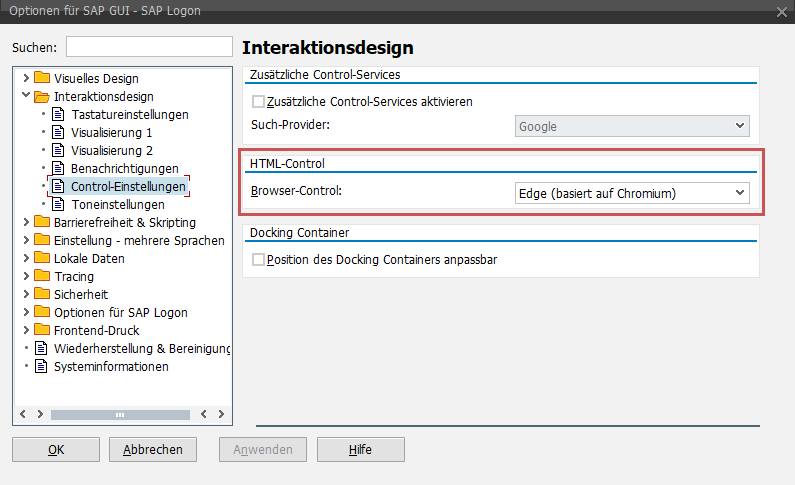Screen dimensions: 795x485
Task: Click into the Suchen search field
Action: (149, 47)
